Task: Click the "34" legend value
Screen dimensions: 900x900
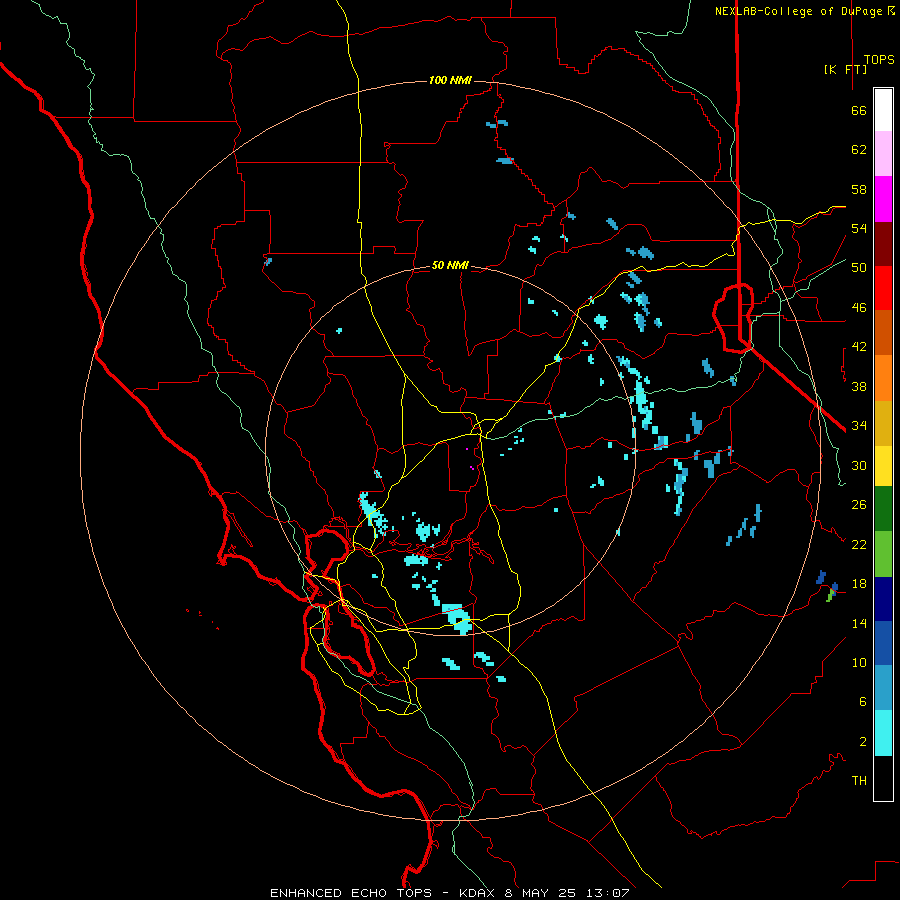Action: (x=859, y=425)
